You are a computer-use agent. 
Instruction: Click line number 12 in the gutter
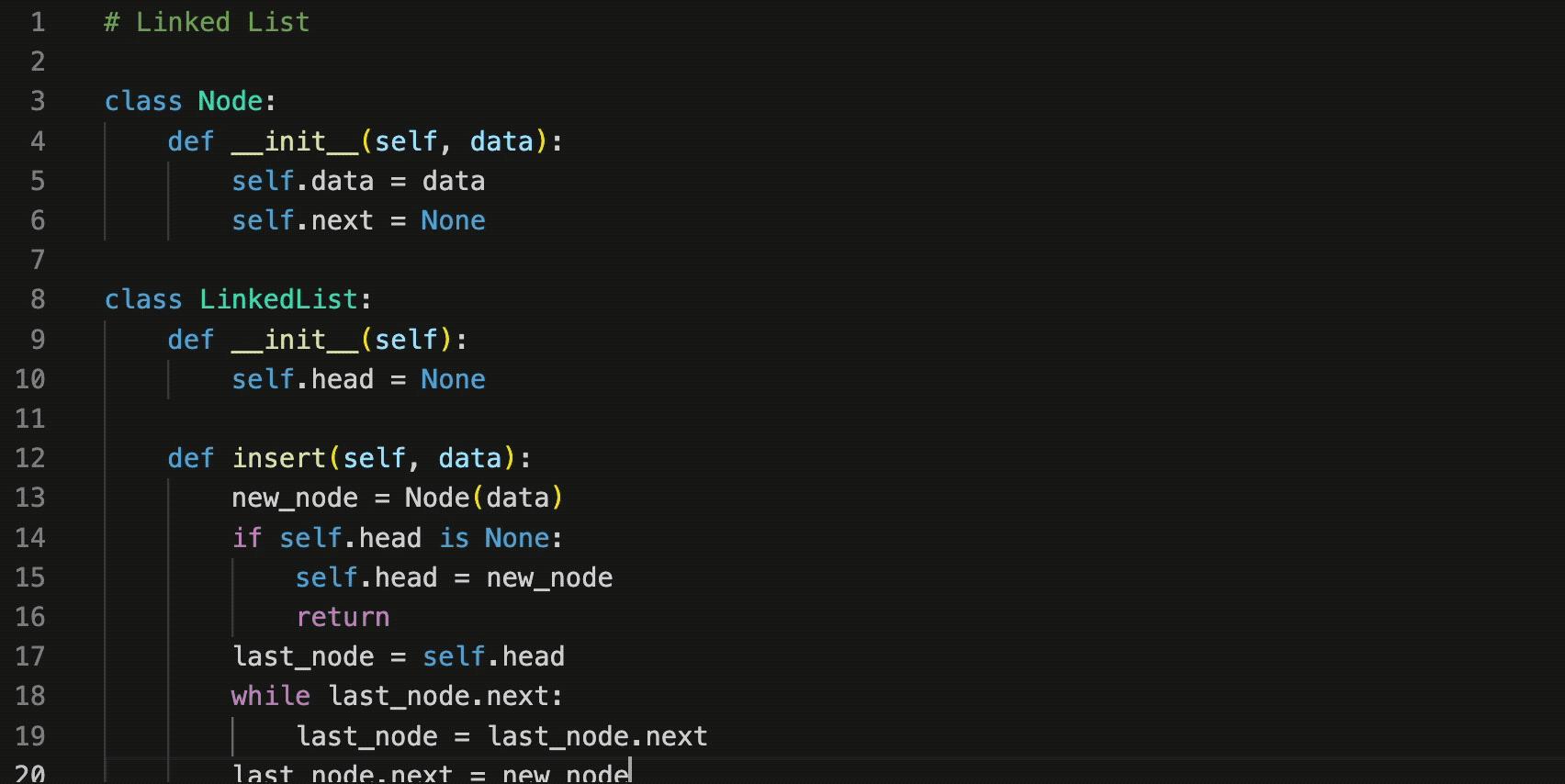(30, 458)
